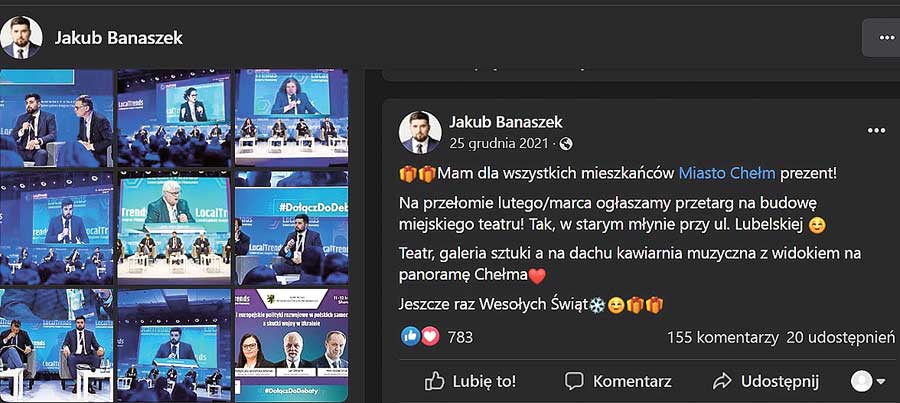Click the Jakub Banaszek name in the header
This screenshot has height=403, width=900.
point(119,38)
